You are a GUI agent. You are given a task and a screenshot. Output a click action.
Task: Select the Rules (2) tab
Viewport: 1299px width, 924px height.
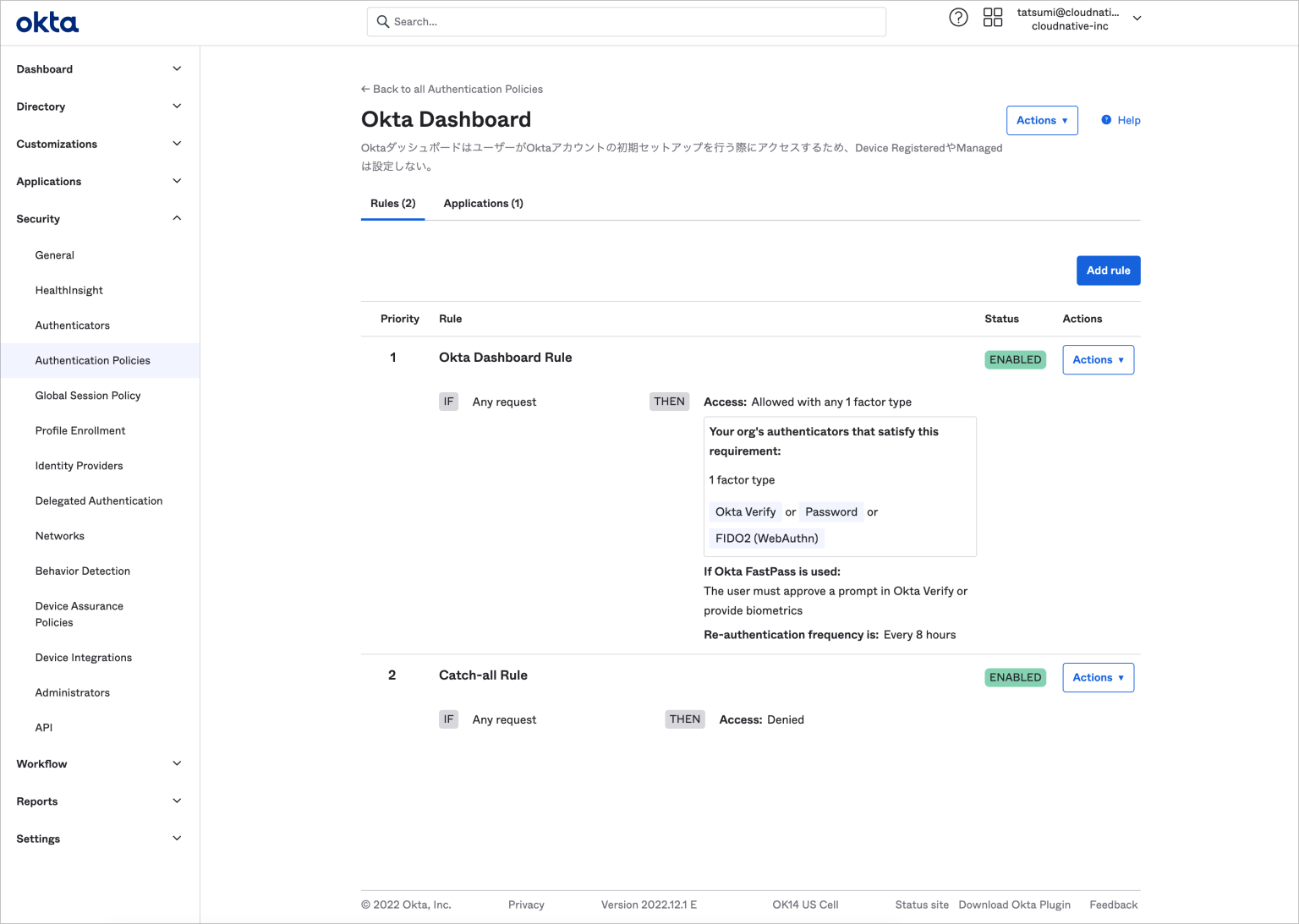[392, 203]
